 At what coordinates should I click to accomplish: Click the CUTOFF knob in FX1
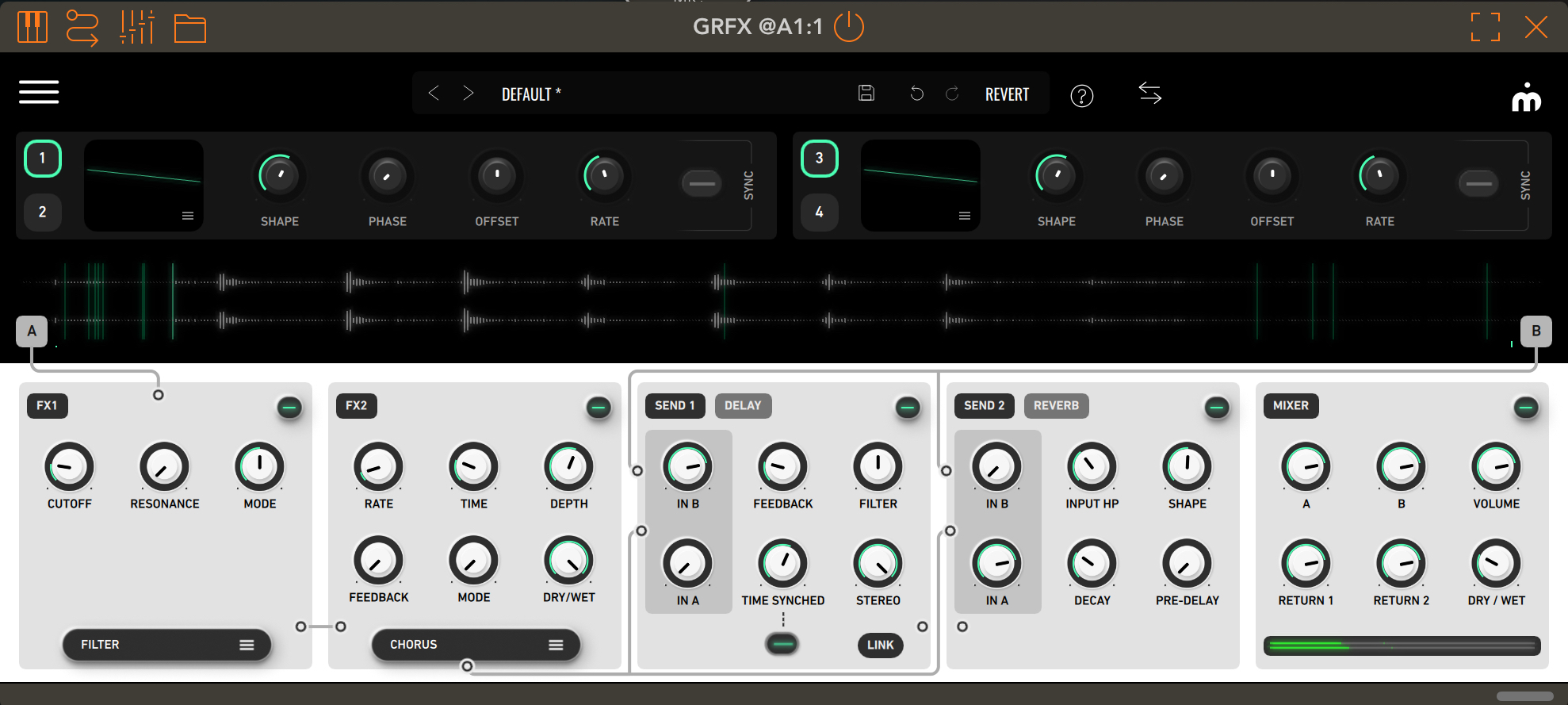click(x=70, y=466)
